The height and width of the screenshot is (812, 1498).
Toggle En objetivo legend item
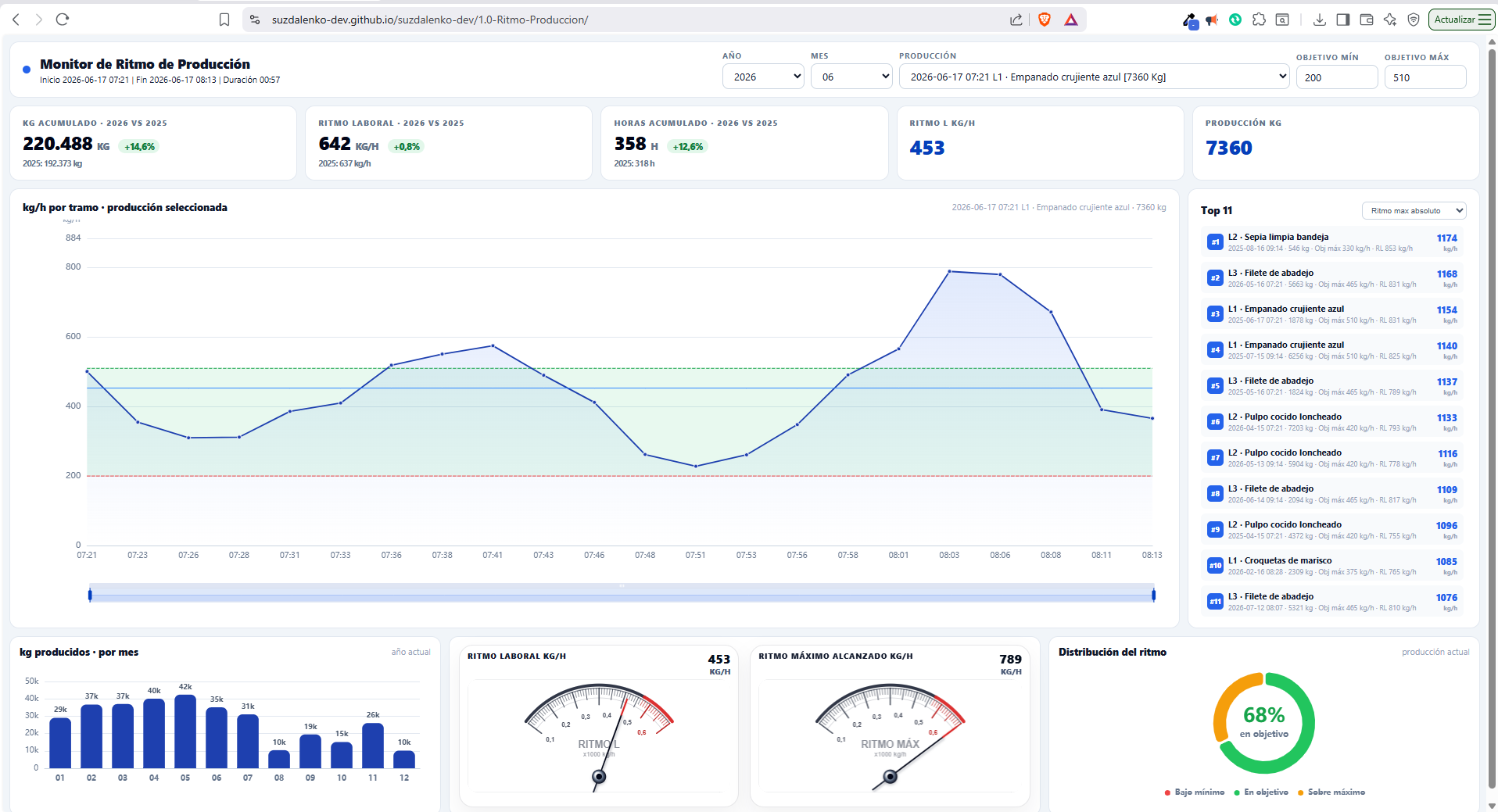pos(1261,792)
